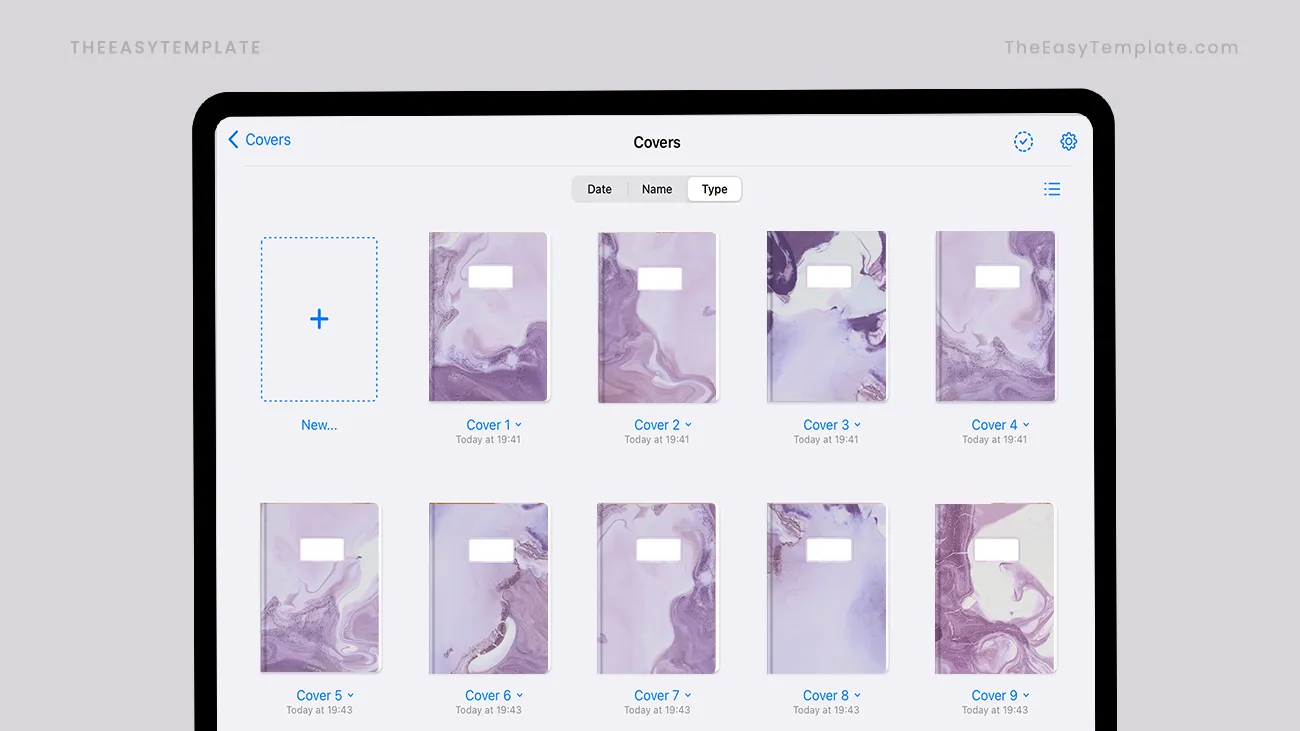Open the Cover 4 notebook thumbnail

[995, 317]
